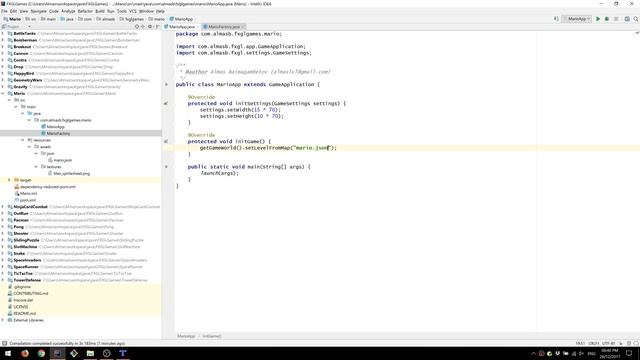Select the MarioFactory class in the project tree
Screen dimensions: 640x360
(x=58, y=133)
